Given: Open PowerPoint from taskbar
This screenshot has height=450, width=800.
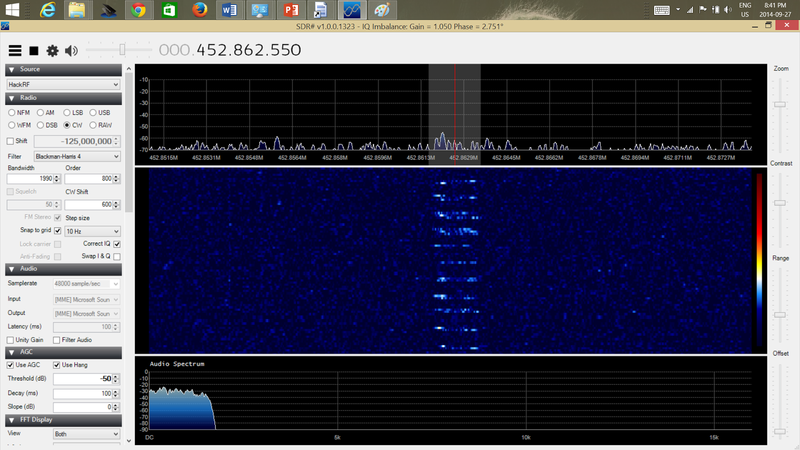Looking at the screenshot, I should (x=291, y=10).
